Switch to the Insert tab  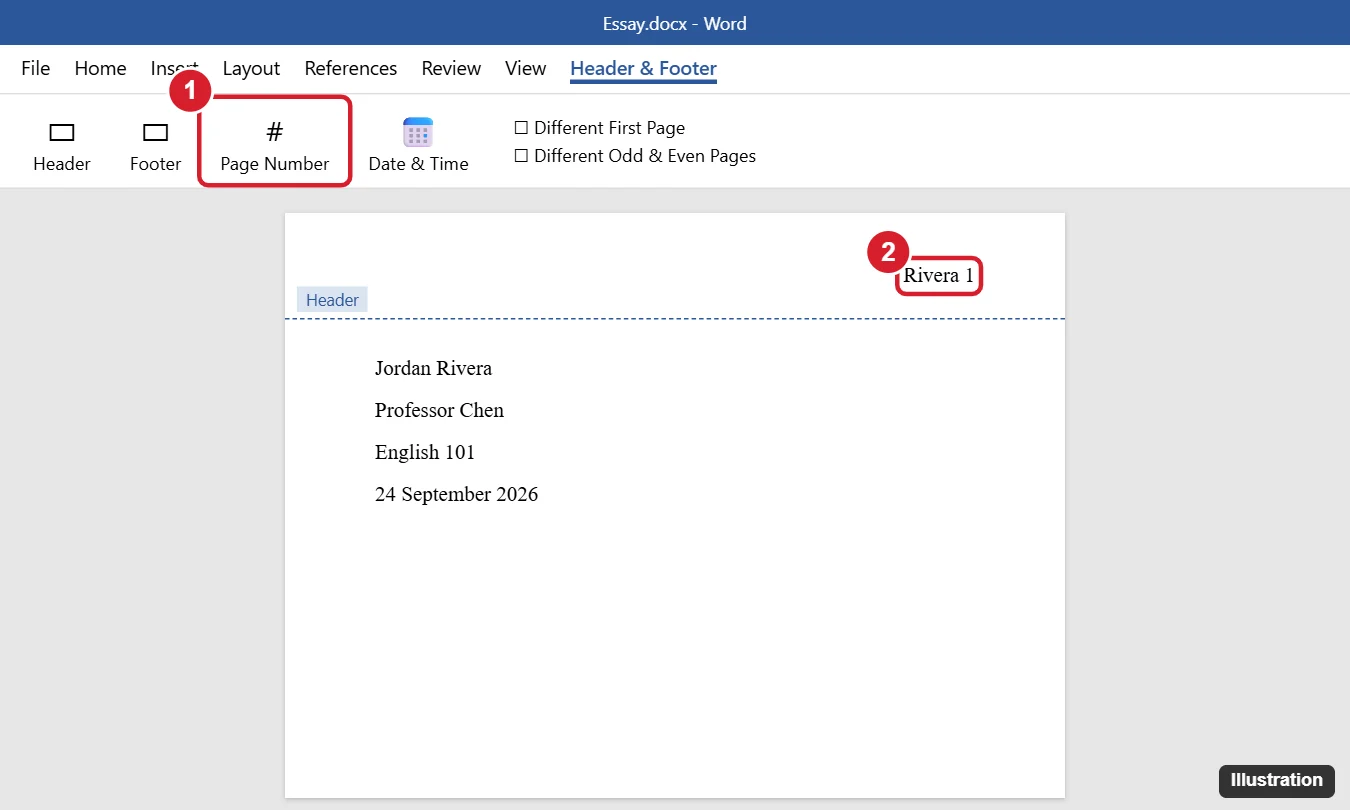pyautogui.click(x=175, y=68)
